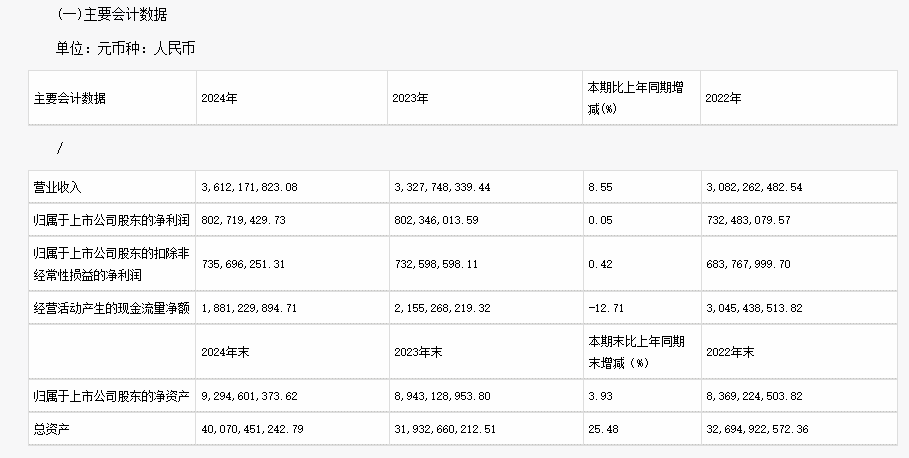Image resolution: width=909 pixels, height=458 pixels.
Task: Click the 2022年 column header
Action: [x=723, y=99]
